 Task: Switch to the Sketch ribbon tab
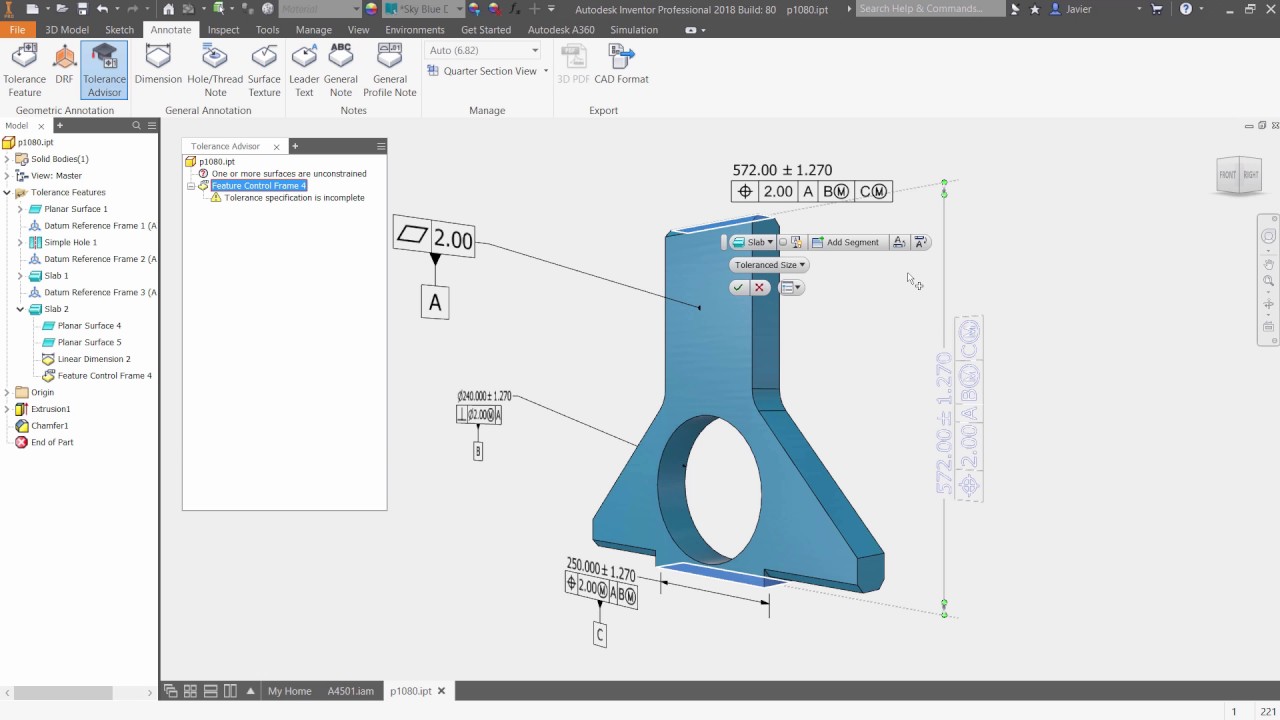click(119, 30)
